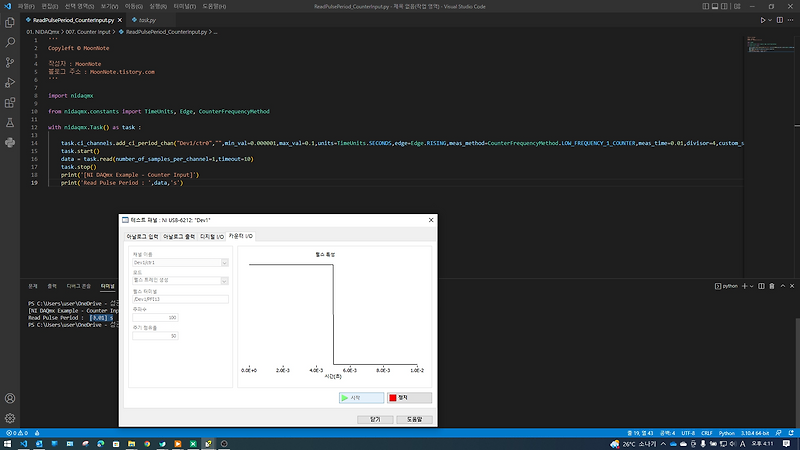Select 디지털 I/O tab in test panel
Screen dimensions: 800x450
point(212,236)
